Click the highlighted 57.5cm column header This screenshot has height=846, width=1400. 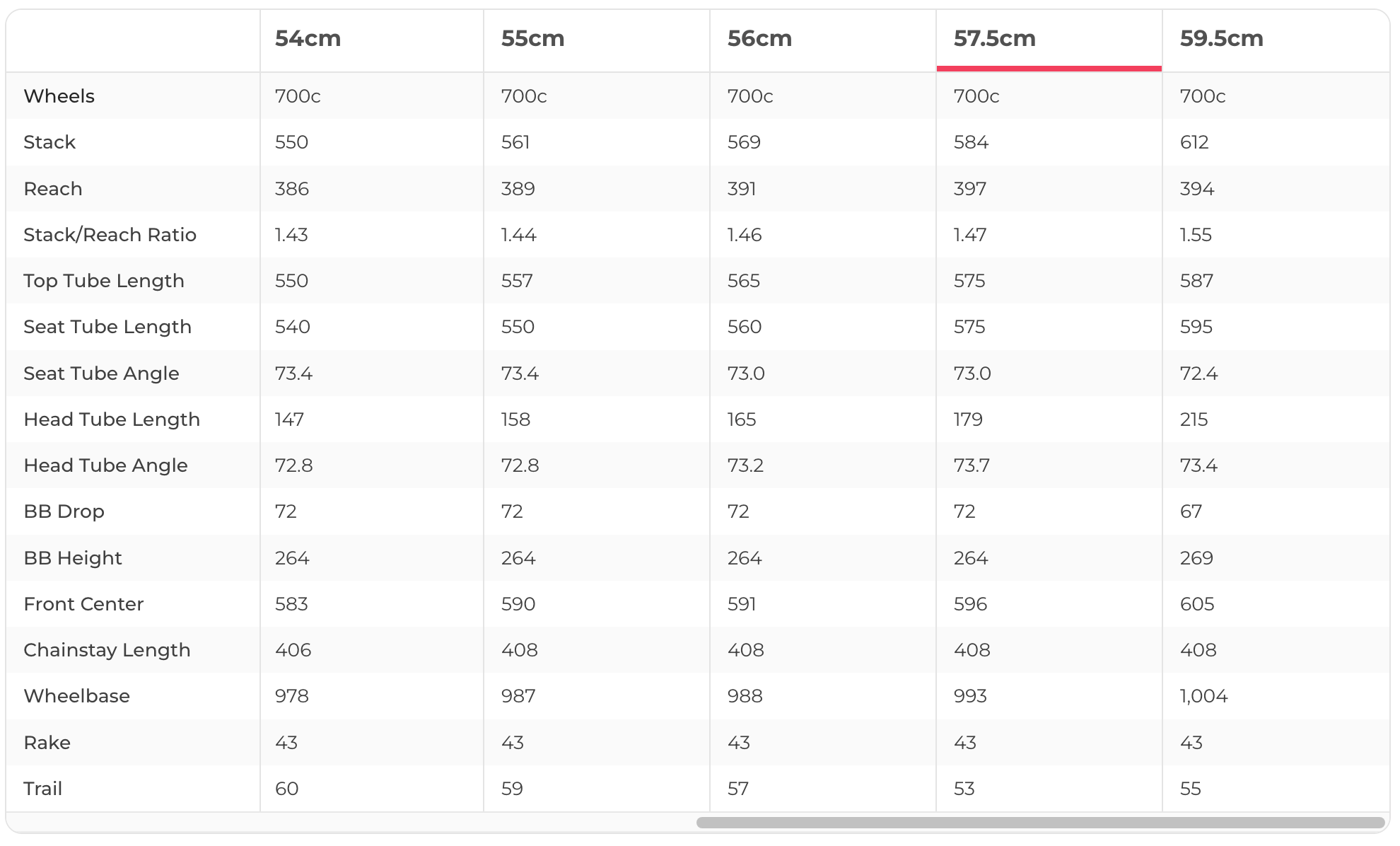[x=994, y=39]
